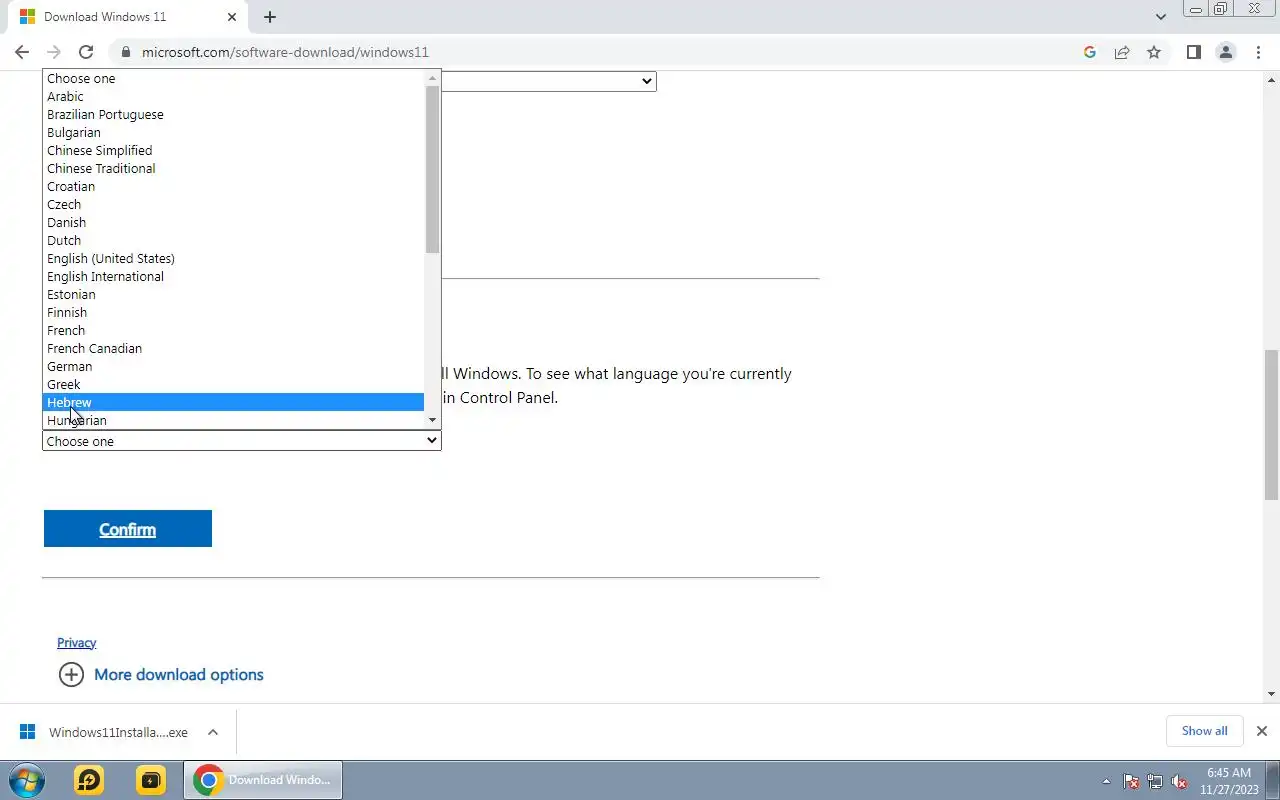
Task: Open the Windows Start menu
Action: point(27,780)
